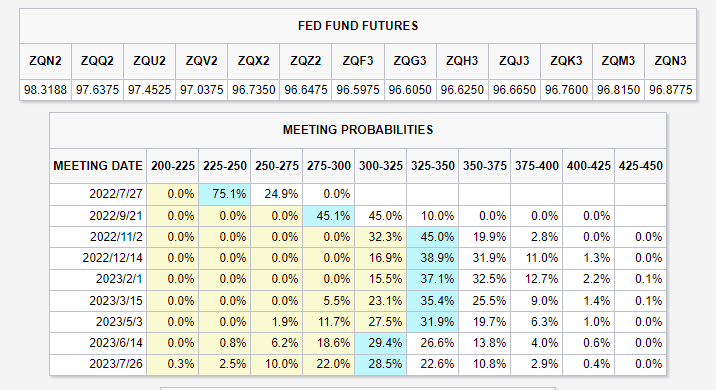Click the MEETING PROBABILITIES table title
Screen dimensions: 716x390
pyautogui.click(x=358, y=130)
